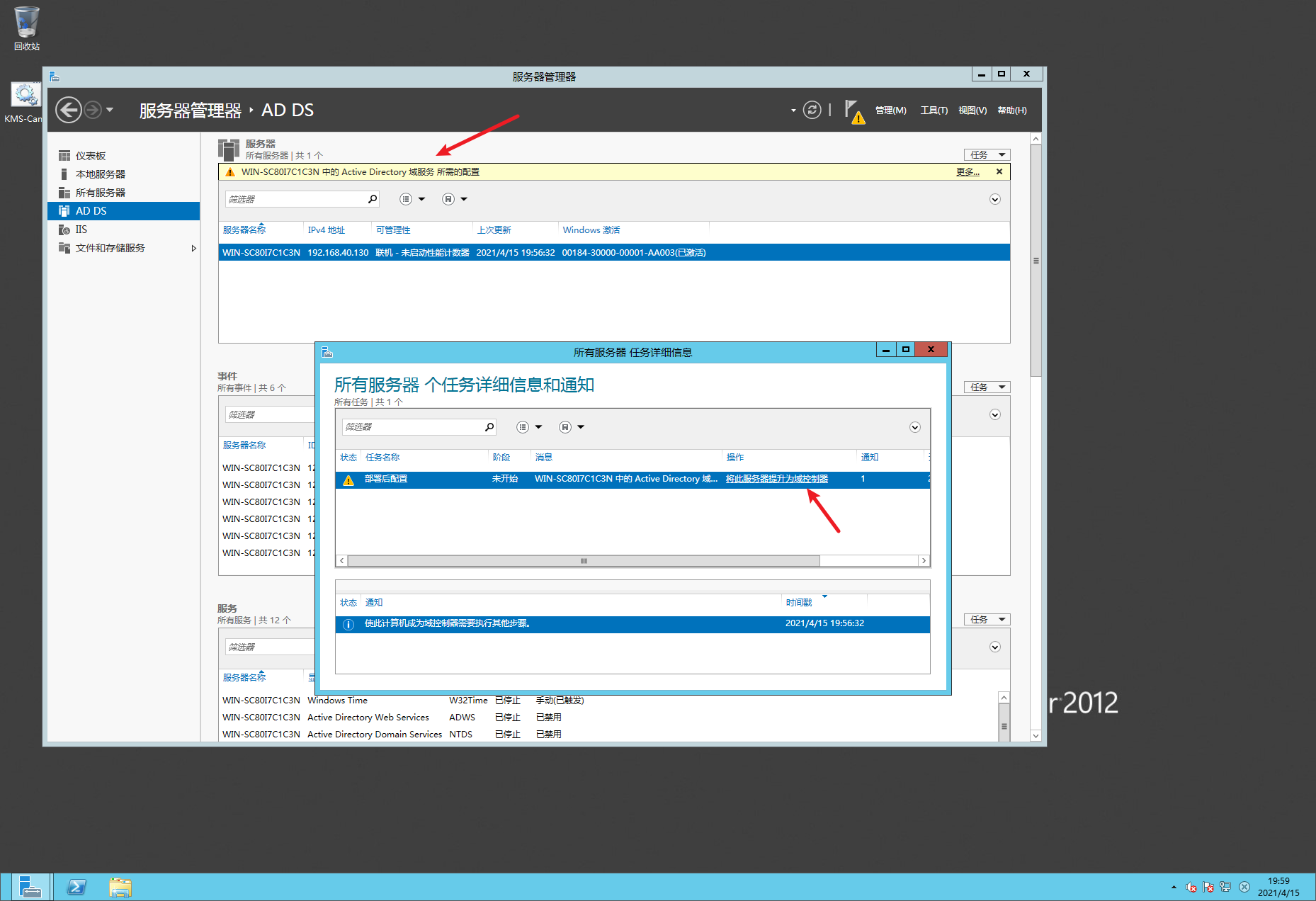Sort by 上次更新 column header

(494, 229)
